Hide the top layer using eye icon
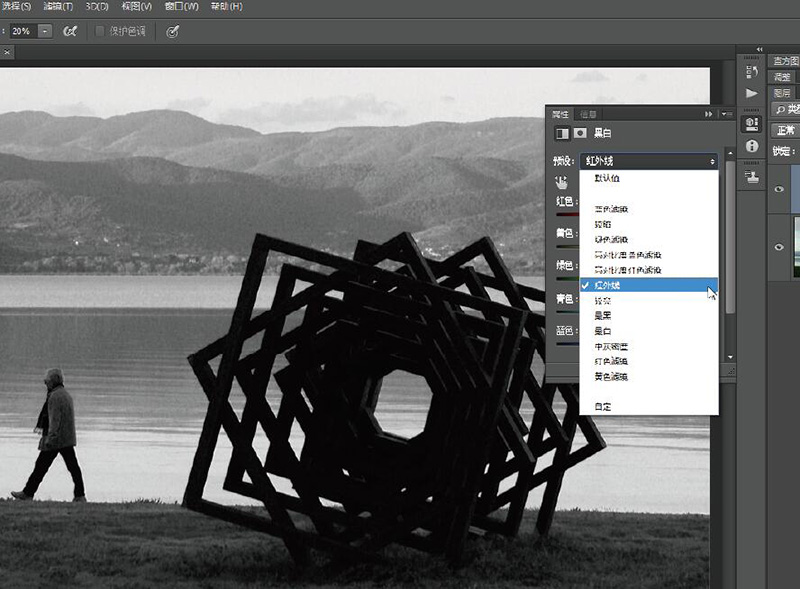Viewport: 800px width, 589px height. coord(780,190)
